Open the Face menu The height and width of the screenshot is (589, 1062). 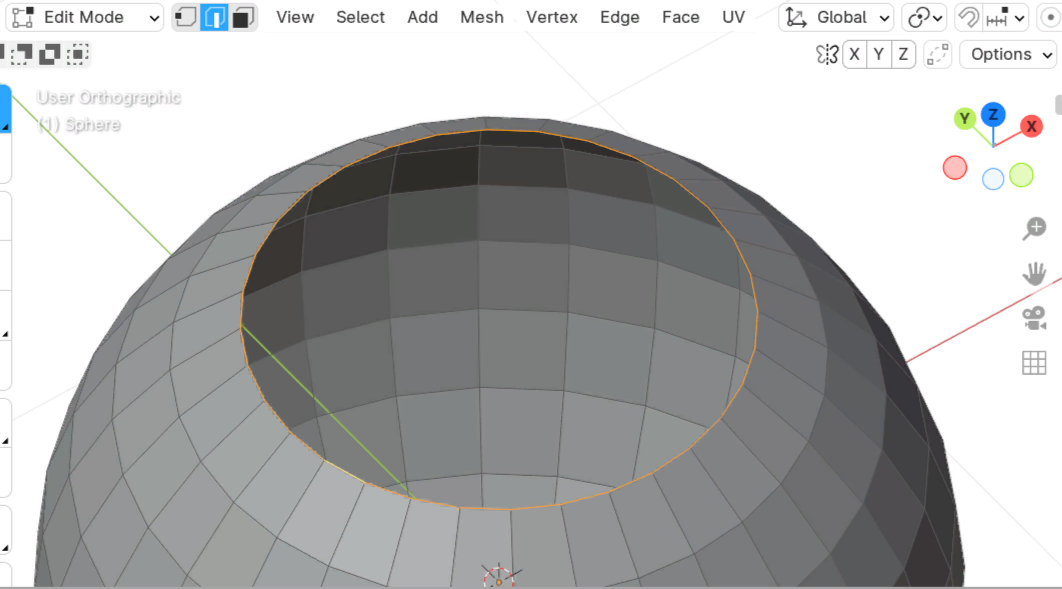click(x=681, y=18)
